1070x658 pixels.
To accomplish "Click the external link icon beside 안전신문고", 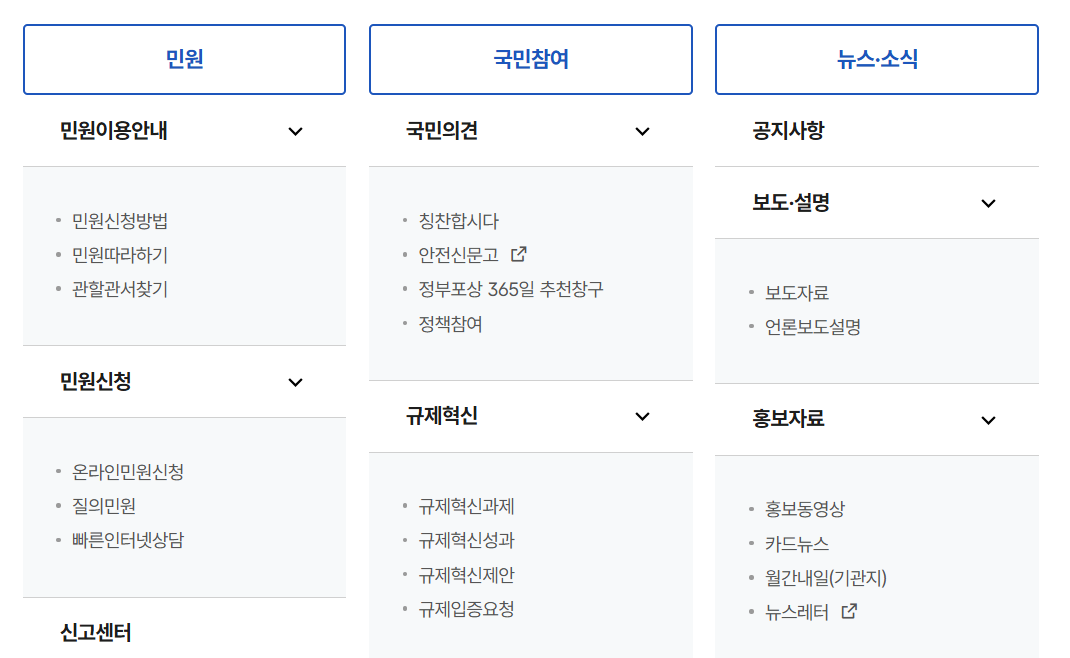I will click(516, 254).
